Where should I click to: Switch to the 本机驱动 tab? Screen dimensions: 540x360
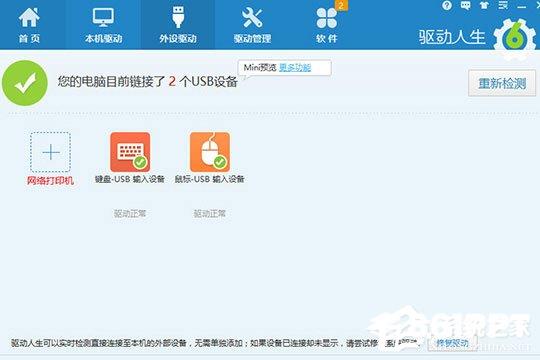coord(103,25)
